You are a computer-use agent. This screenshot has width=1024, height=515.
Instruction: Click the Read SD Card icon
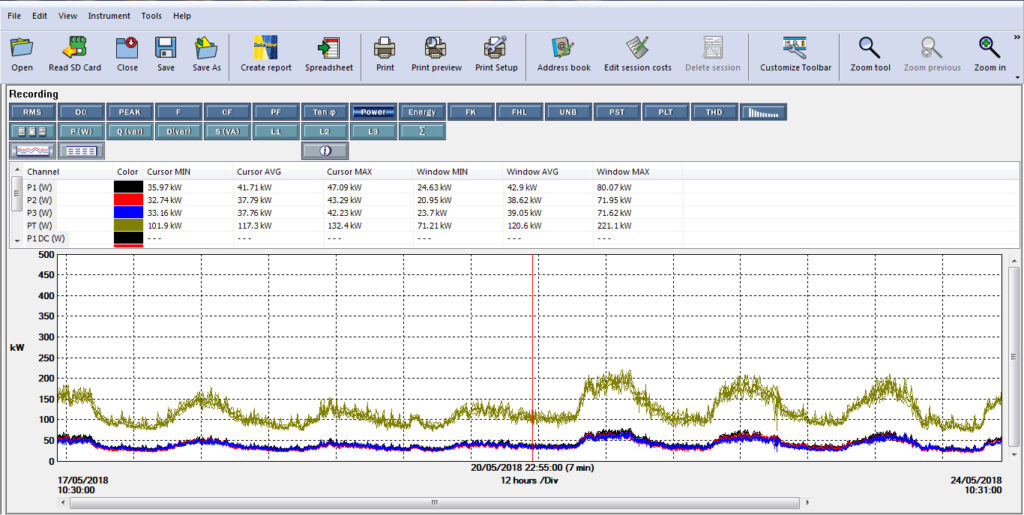(75, 48)
